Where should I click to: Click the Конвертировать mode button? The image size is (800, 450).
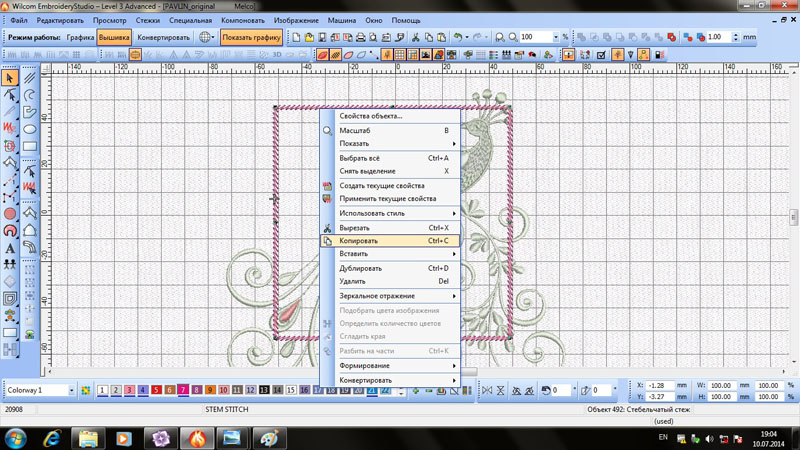[163, 38]
